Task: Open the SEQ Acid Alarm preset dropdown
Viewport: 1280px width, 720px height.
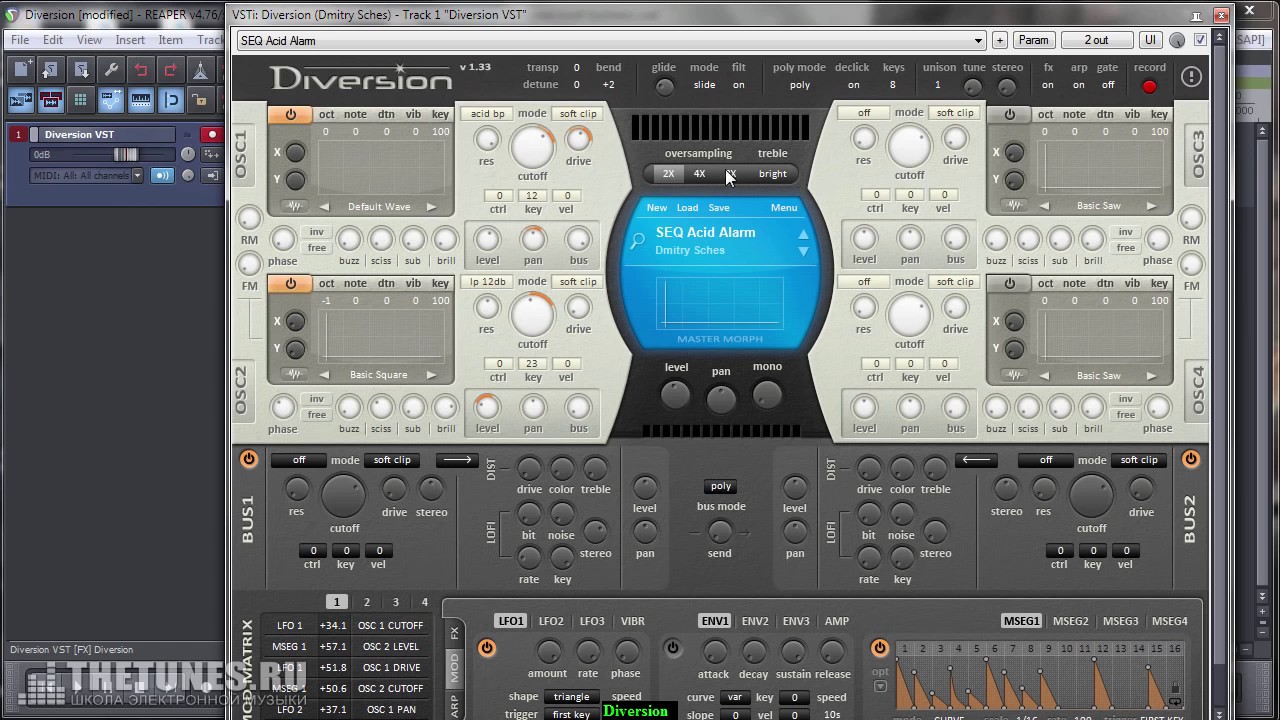Action: coord(611,40)
